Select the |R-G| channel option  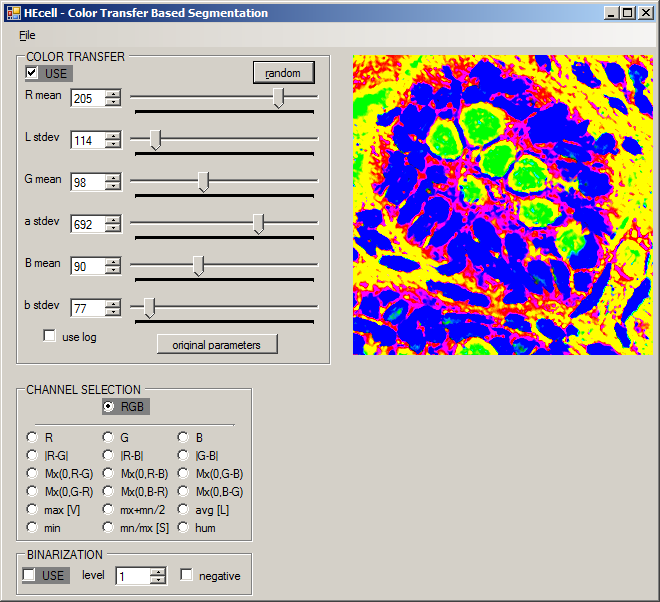tap(33, 455)
